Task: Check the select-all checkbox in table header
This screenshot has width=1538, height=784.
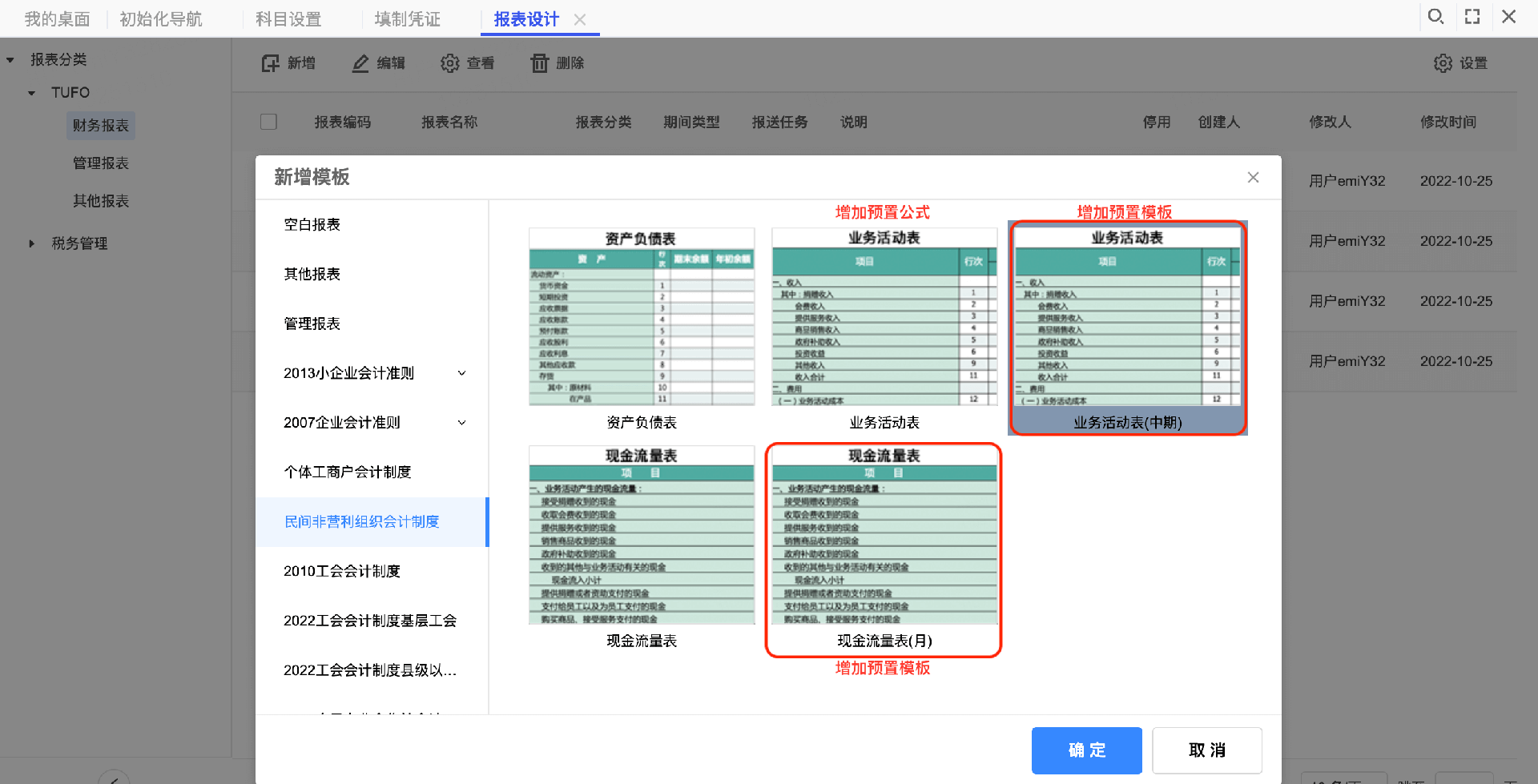Action: tap(269, 122)
